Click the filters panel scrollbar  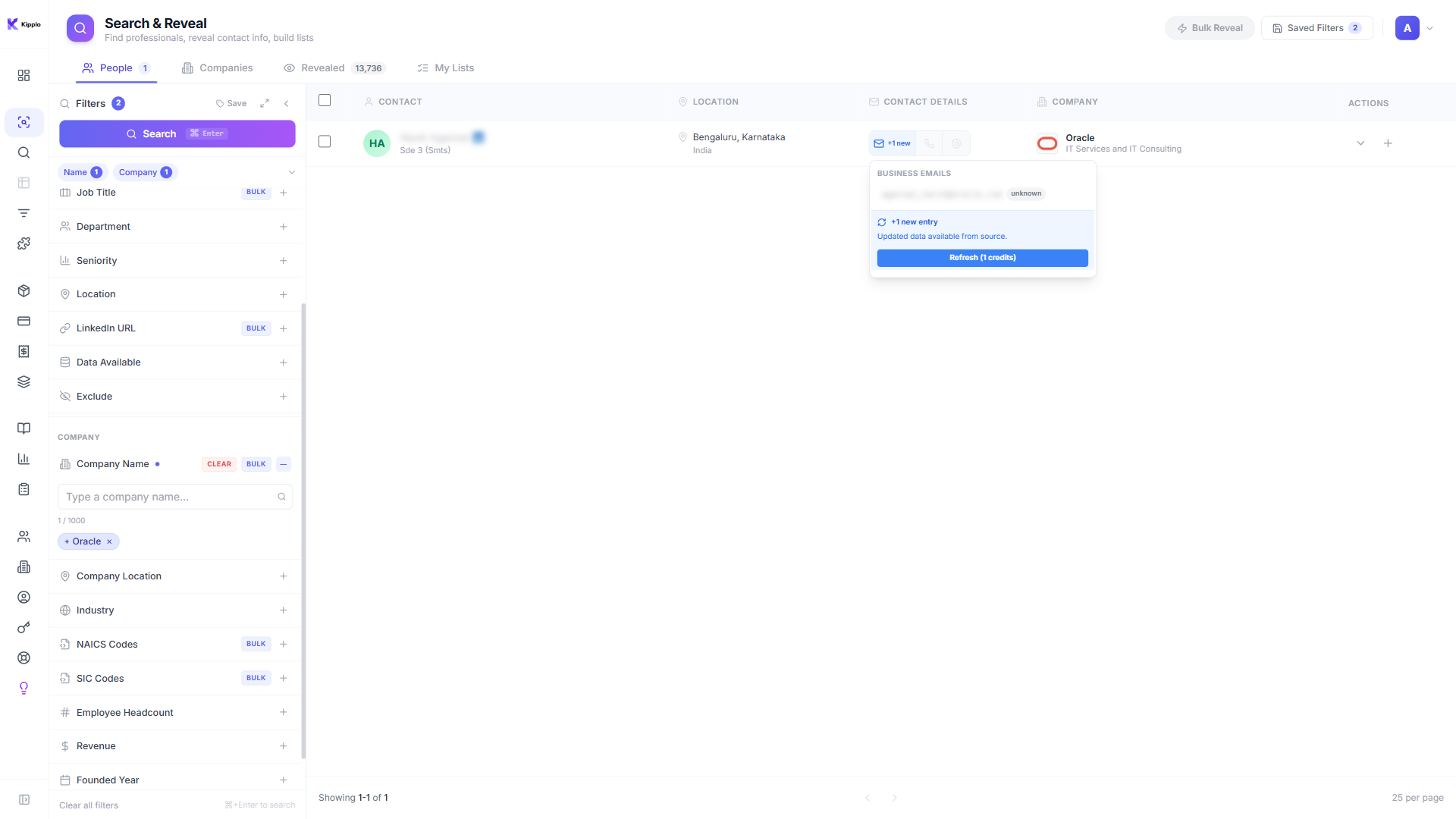tap(303, 531)
